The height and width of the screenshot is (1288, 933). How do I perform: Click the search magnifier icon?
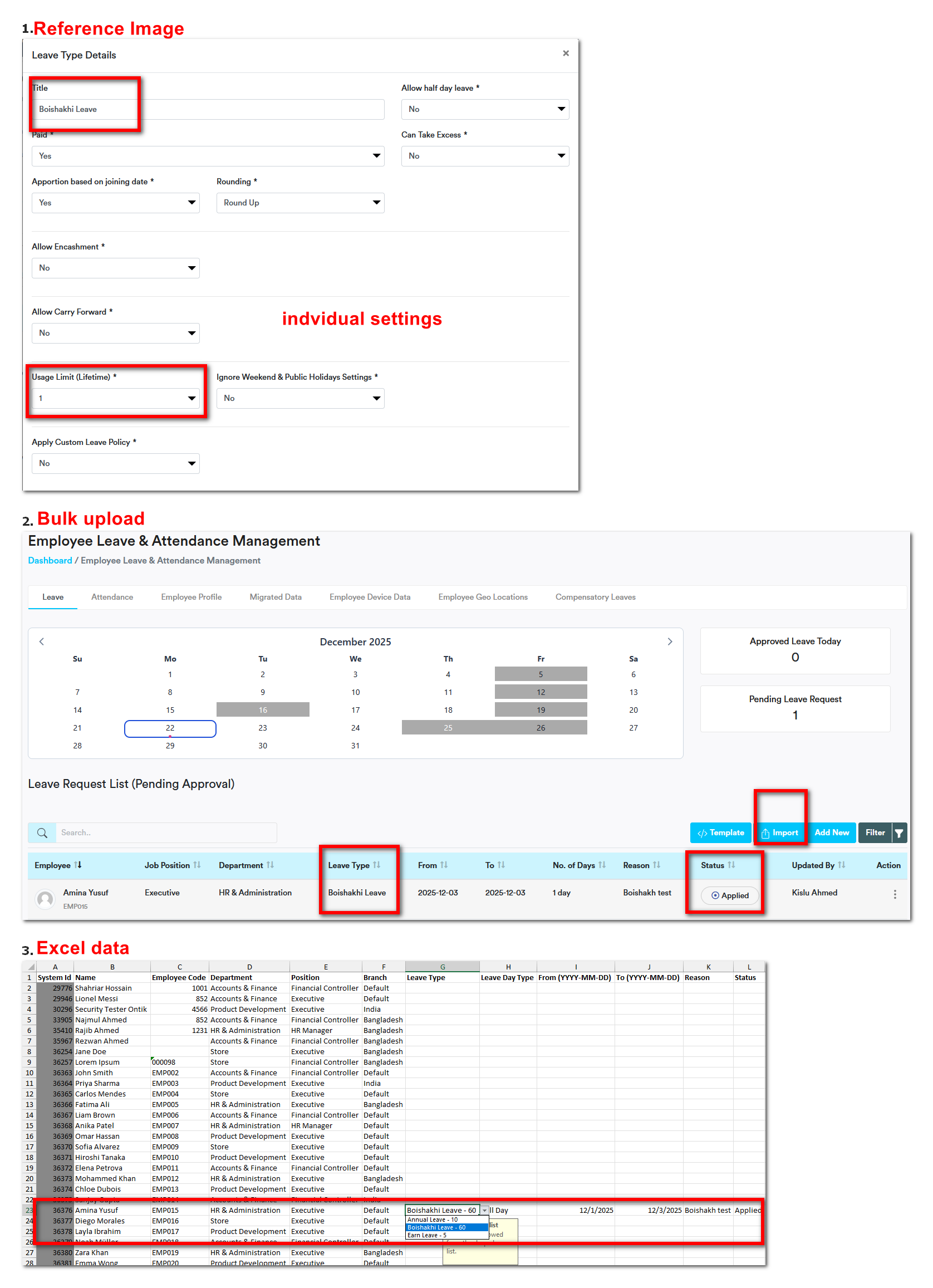click(42, 832)
